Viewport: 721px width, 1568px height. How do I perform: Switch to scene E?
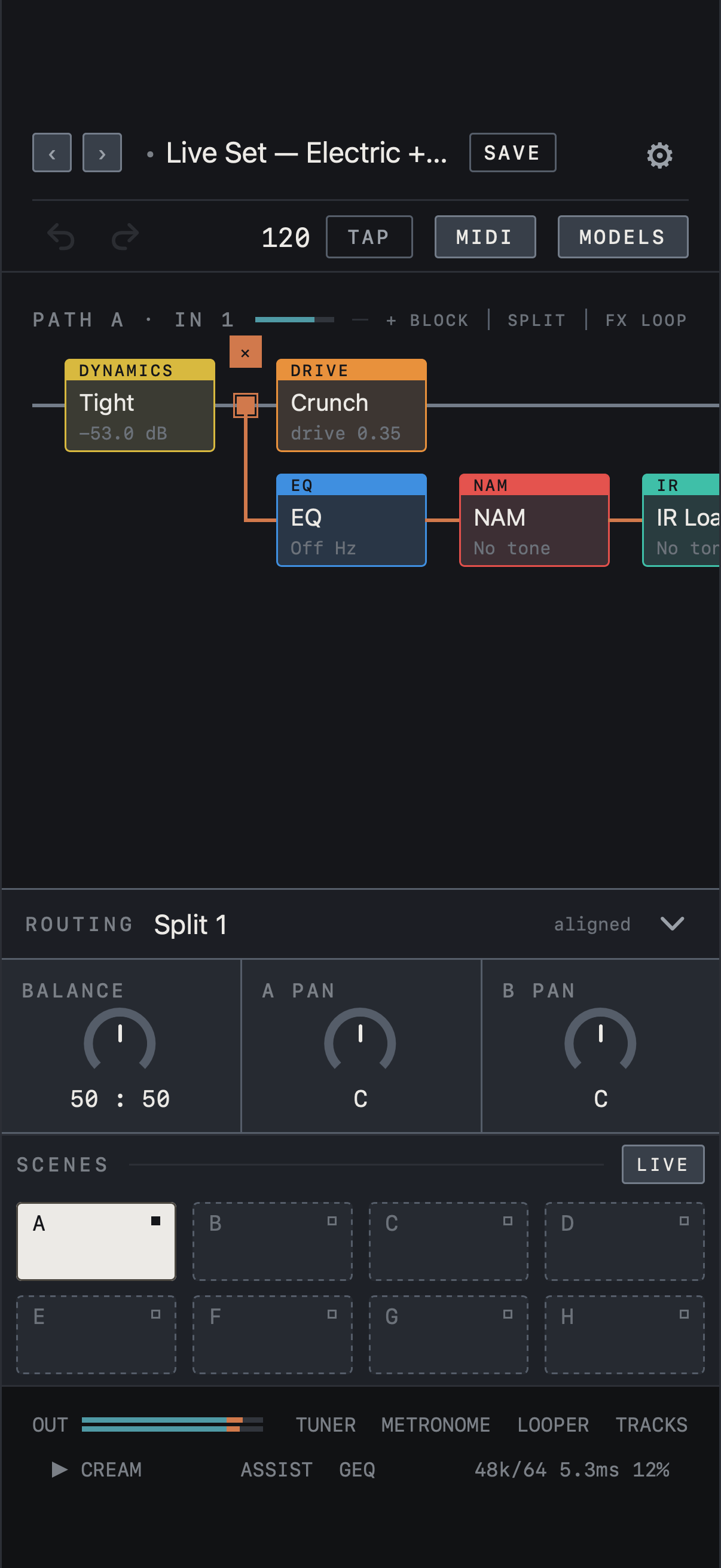click(96, 1335)
